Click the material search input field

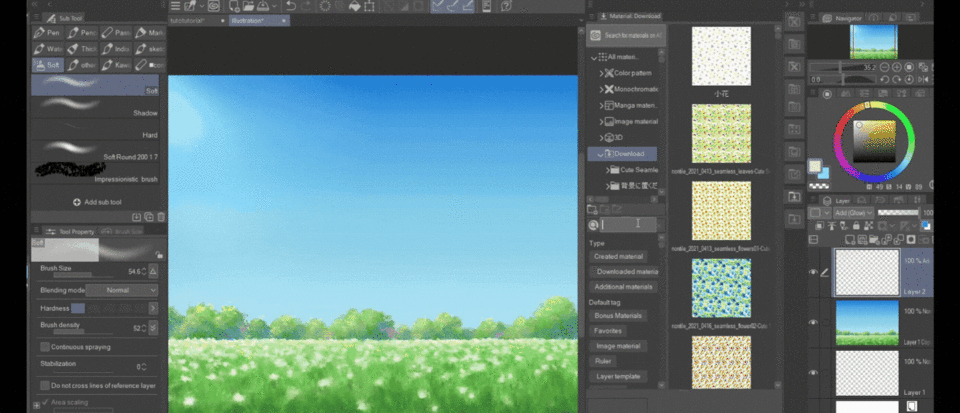[x=628, y=225]
